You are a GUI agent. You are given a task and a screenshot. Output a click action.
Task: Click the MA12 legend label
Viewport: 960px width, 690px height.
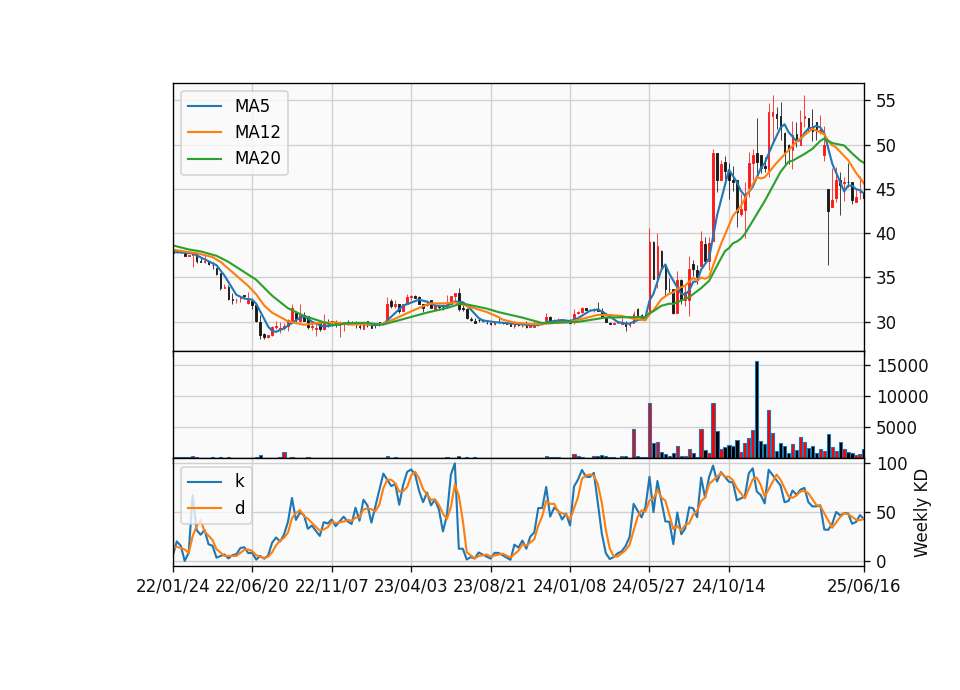click(x=257, y=132)
